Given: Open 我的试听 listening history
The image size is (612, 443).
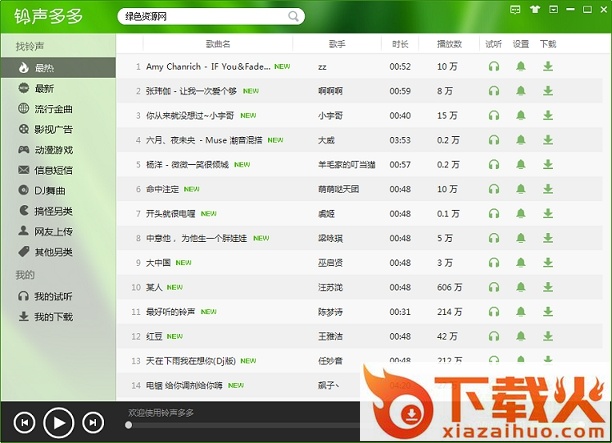Looking at the screenshot, I should coord(53,296).
